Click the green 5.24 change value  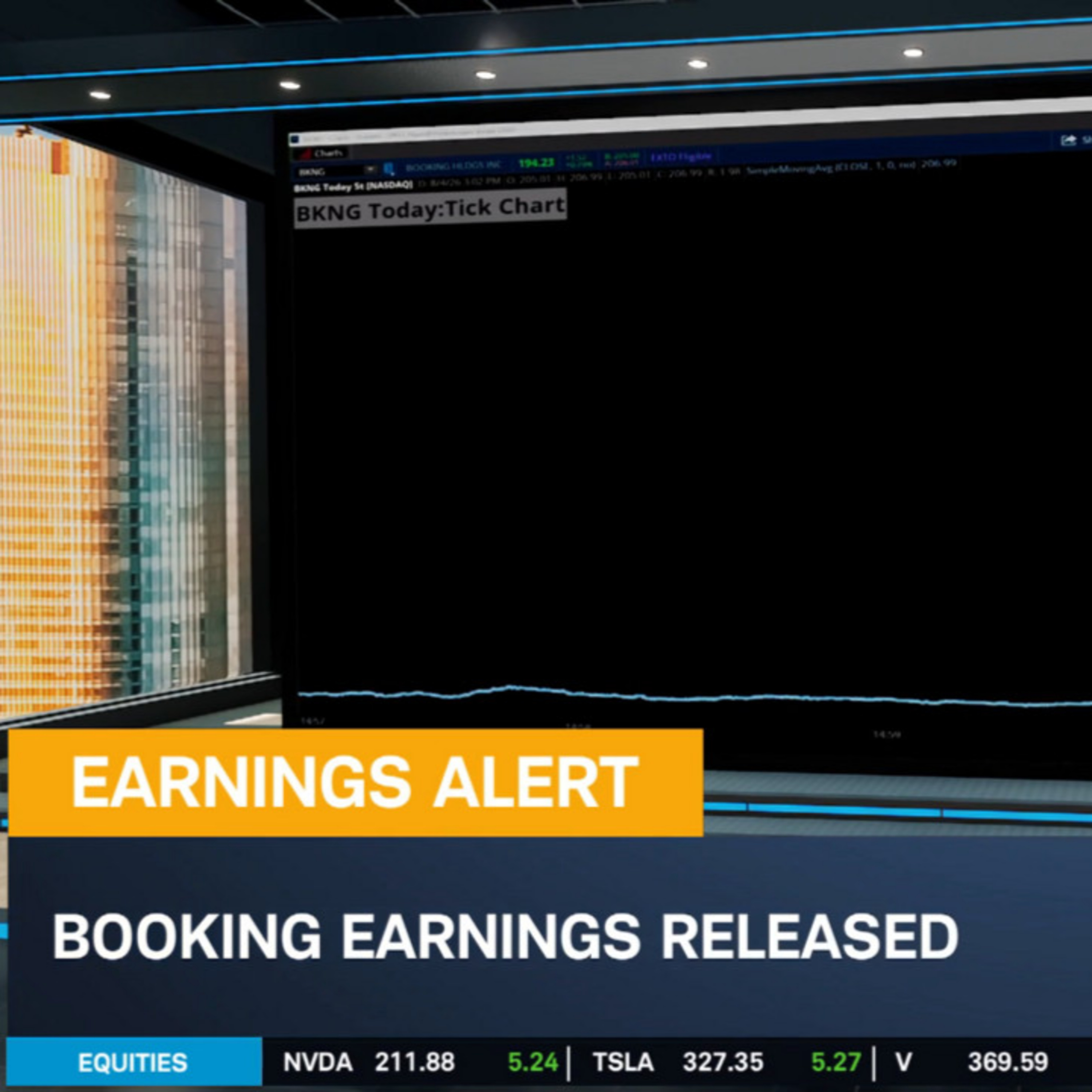click(533, 1063)
